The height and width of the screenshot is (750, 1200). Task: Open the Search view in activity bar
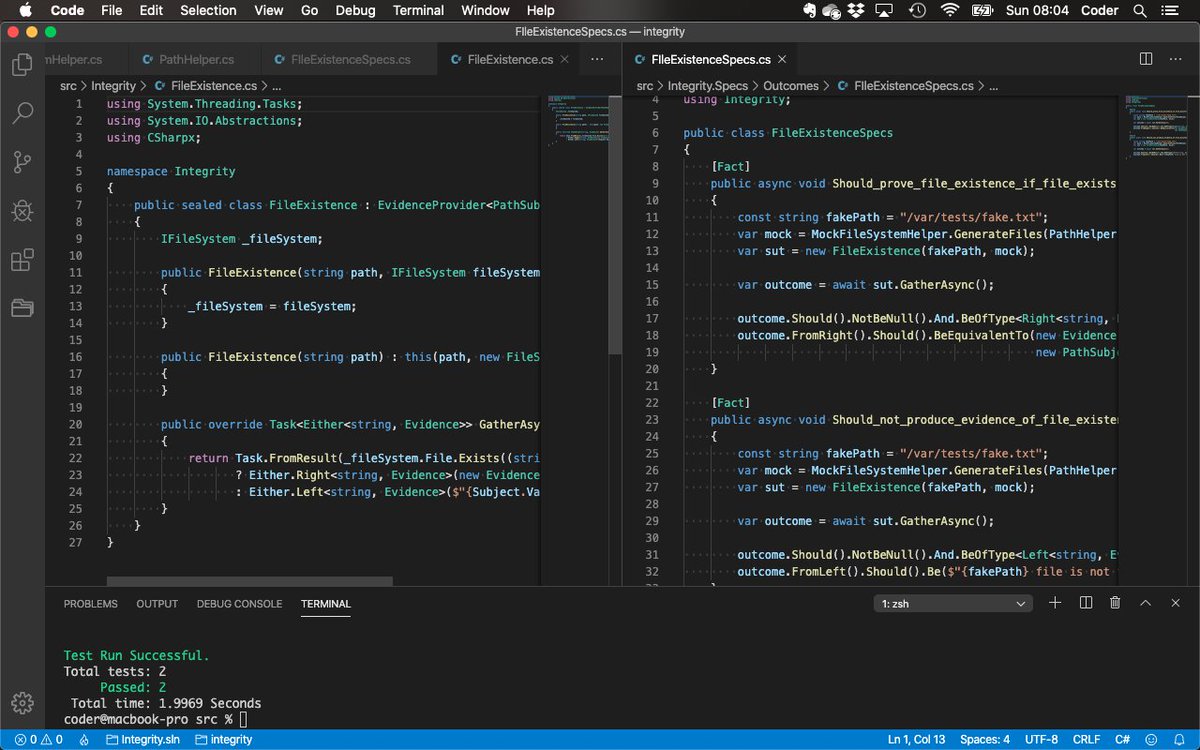pos(22,113)
